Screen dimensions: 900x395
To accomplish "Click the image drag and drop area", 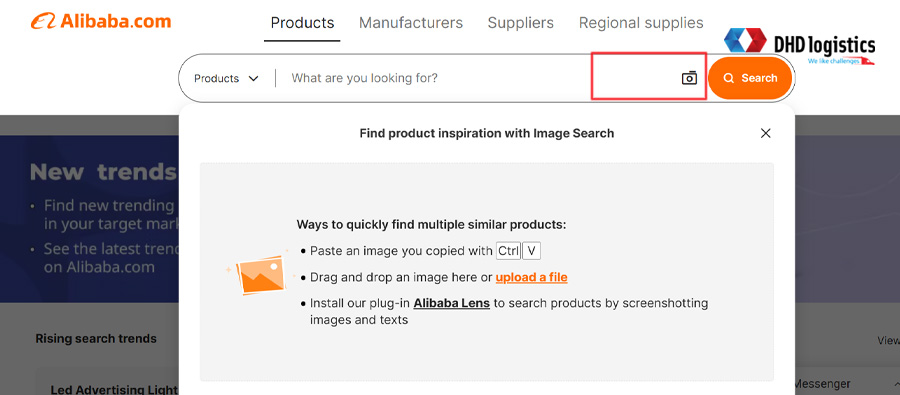I will [x=487, y=272].
